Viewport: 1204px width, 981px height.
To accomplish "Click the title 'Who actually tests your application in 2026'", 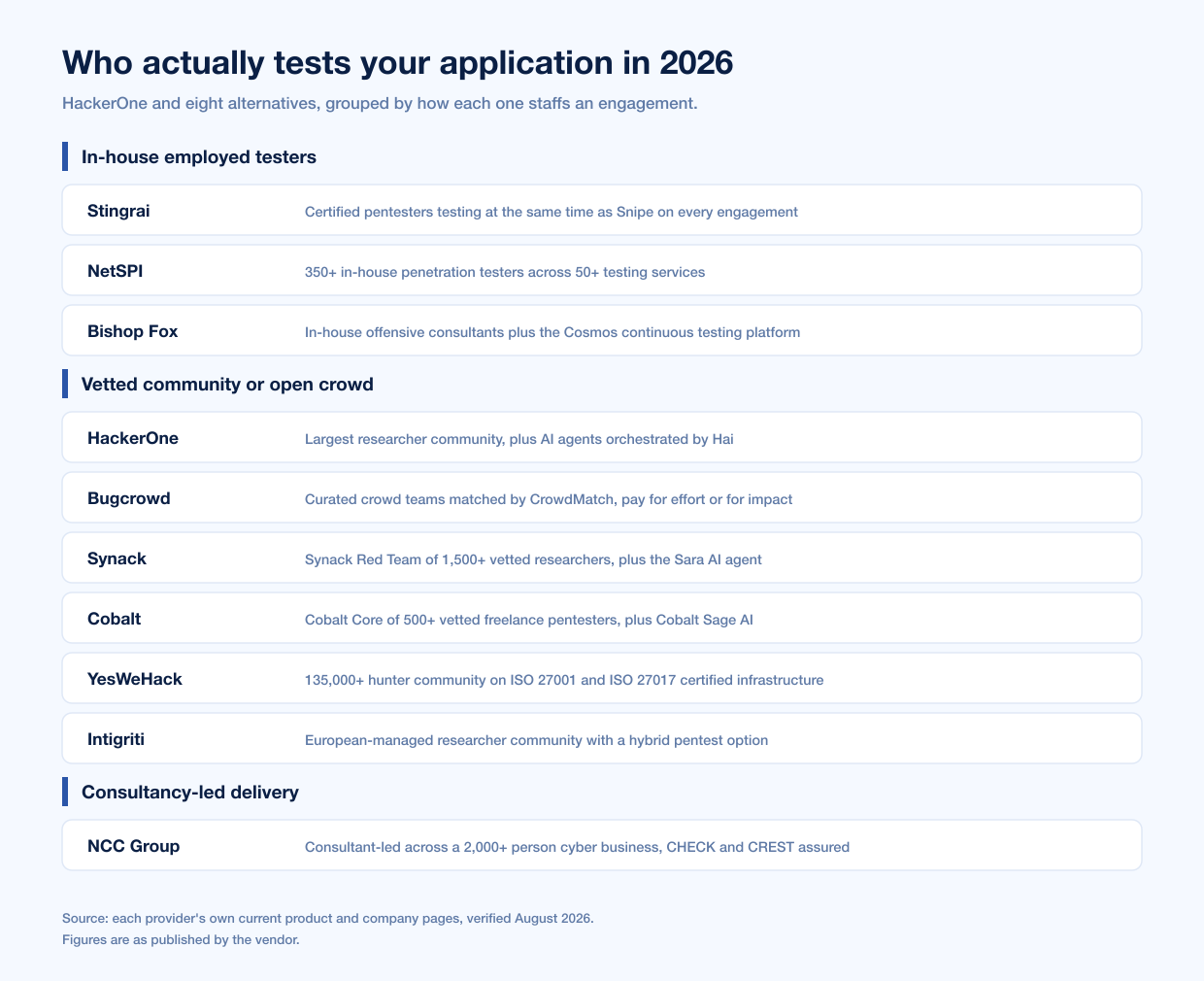I will [x=398, y=63].
